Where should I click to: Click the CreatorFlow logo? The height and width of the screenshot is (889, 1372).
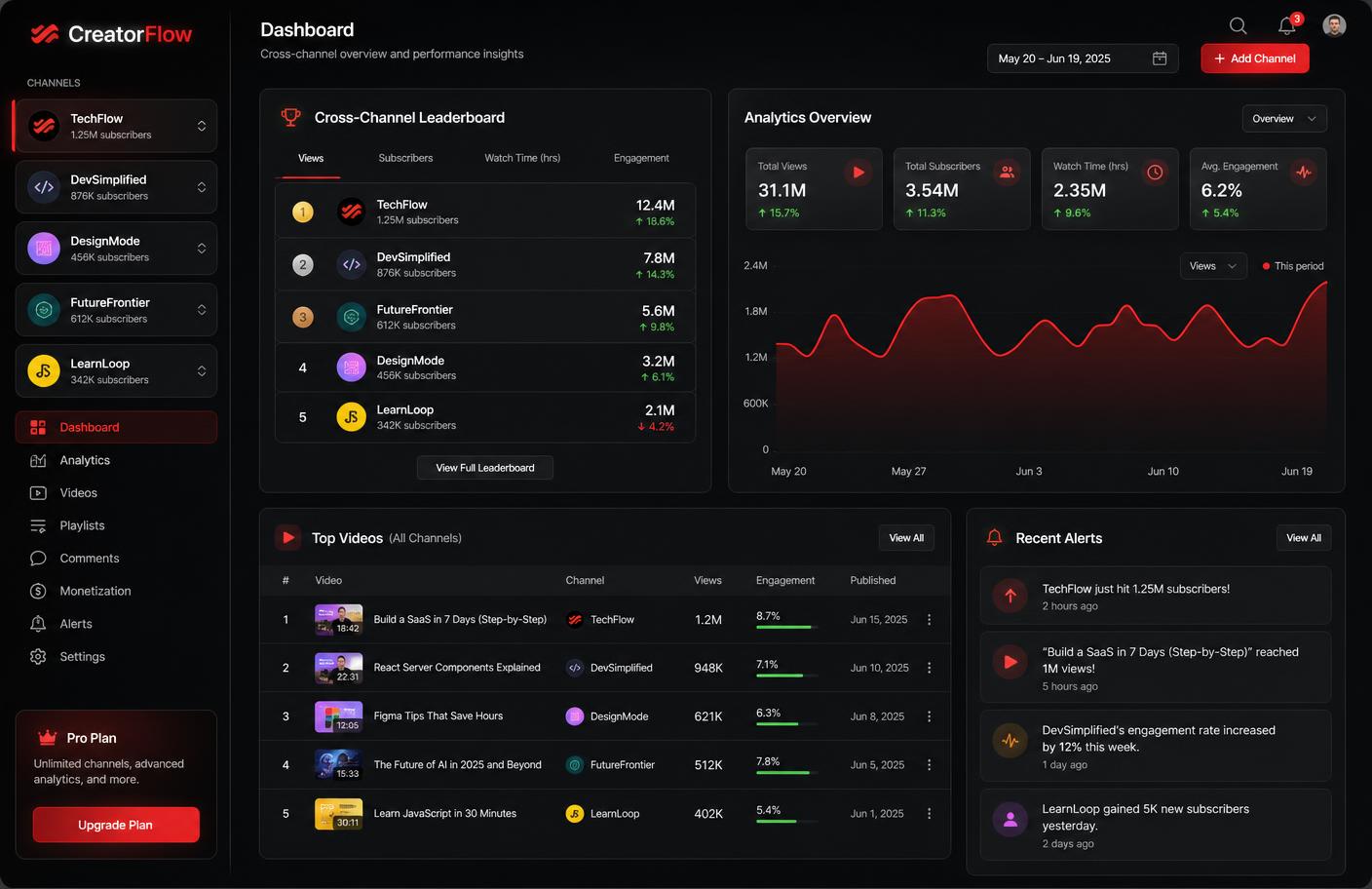point(111,34)
